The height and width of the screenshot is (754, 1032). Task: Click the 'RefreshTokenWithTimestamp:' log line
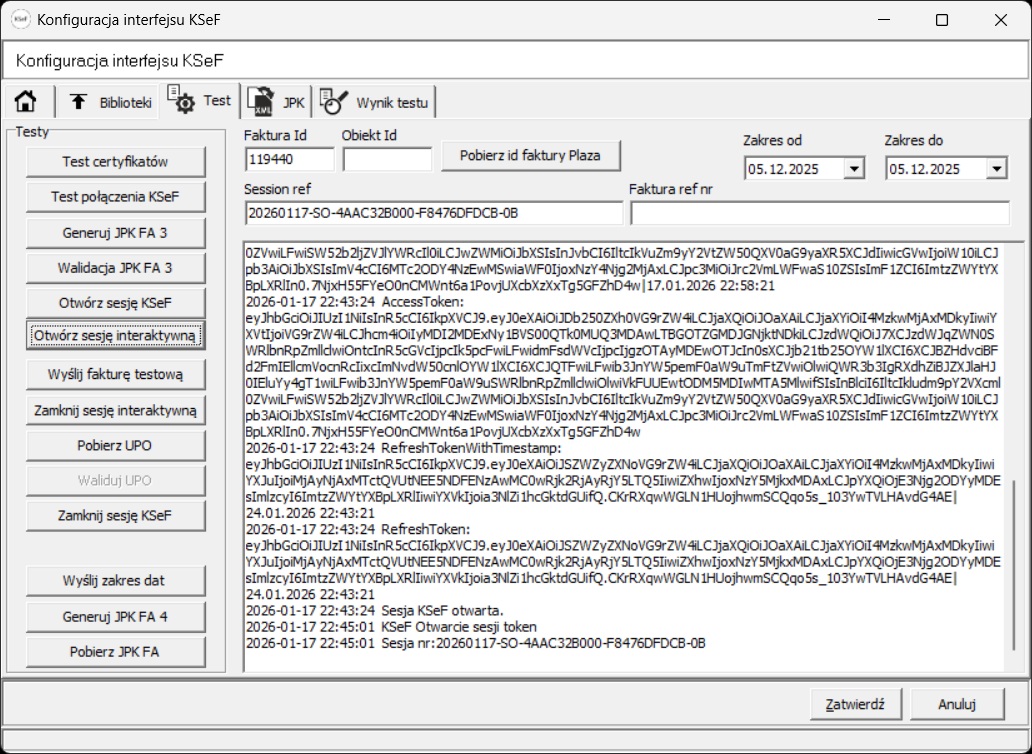(403, 448)
